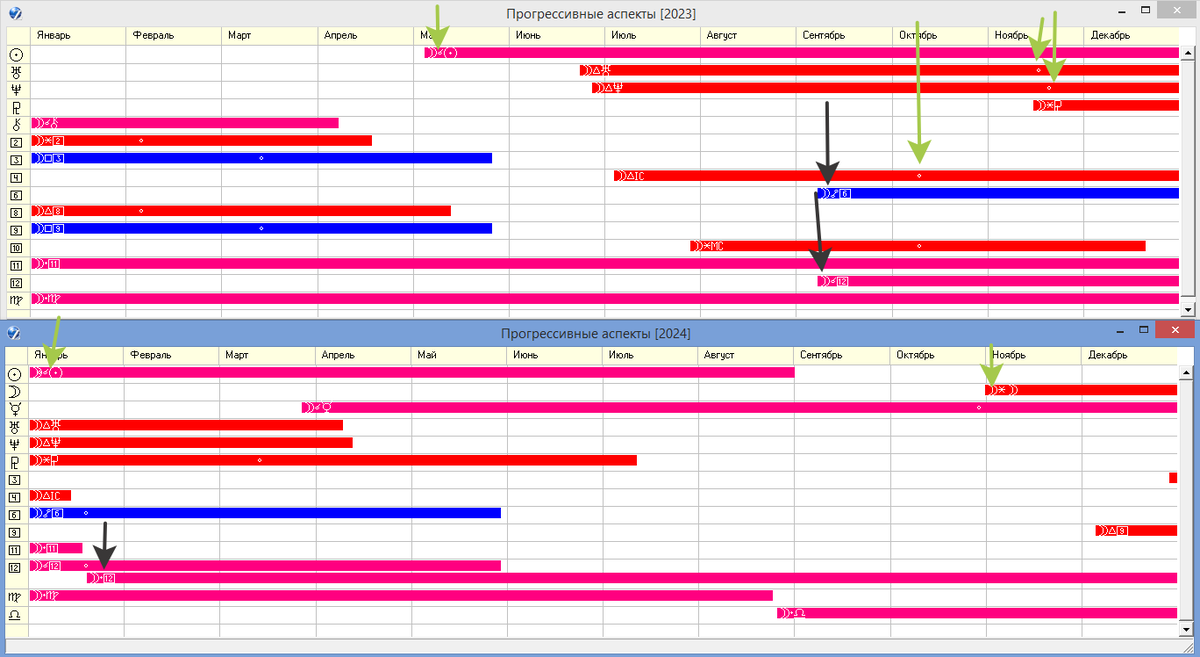Click house 8 row icon in 2023 window
1200x657 pixels.
(16, 211)
